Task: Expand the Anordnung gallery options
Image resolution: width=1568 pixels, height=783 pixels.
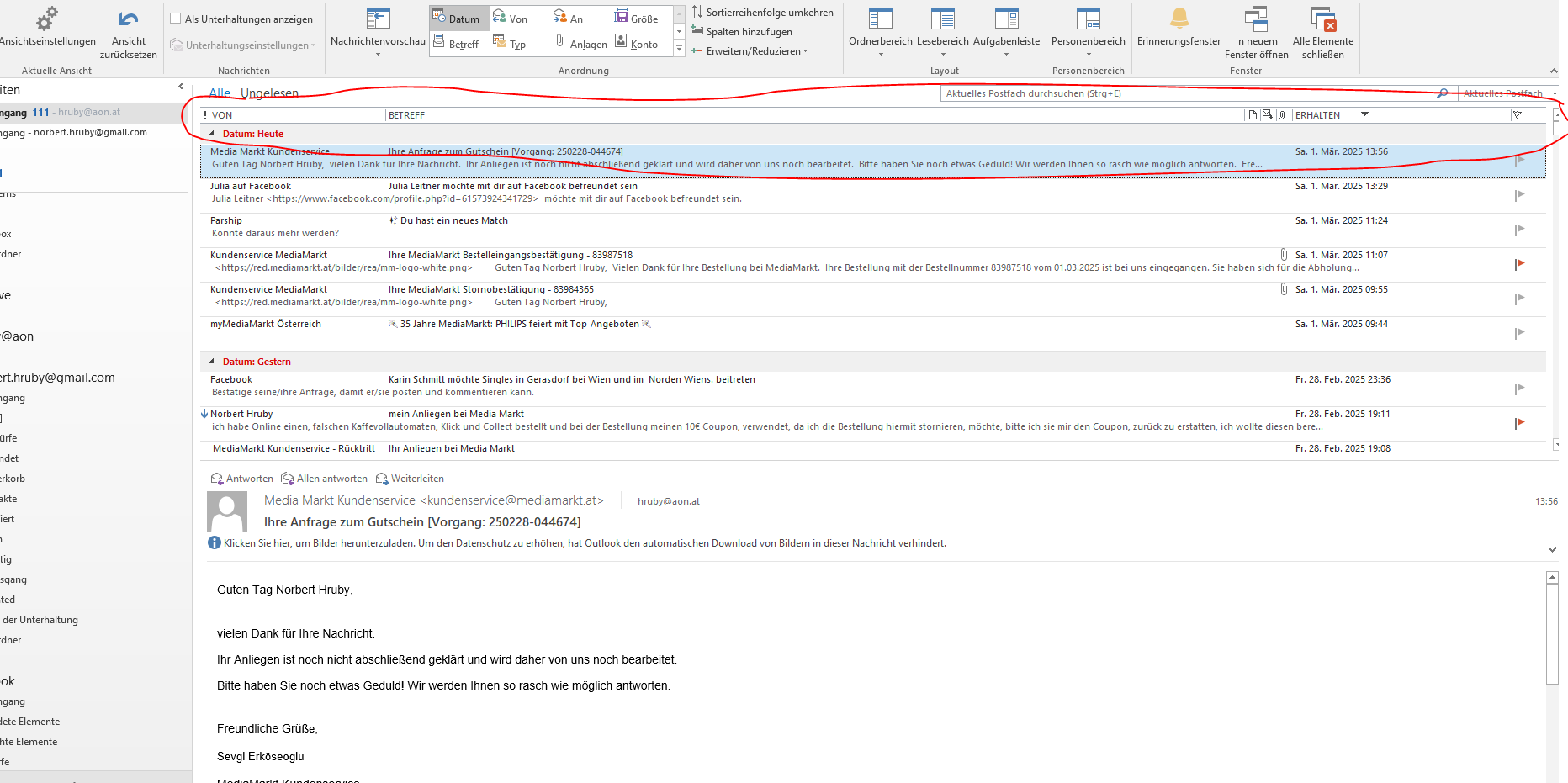Action: (680, 50)
